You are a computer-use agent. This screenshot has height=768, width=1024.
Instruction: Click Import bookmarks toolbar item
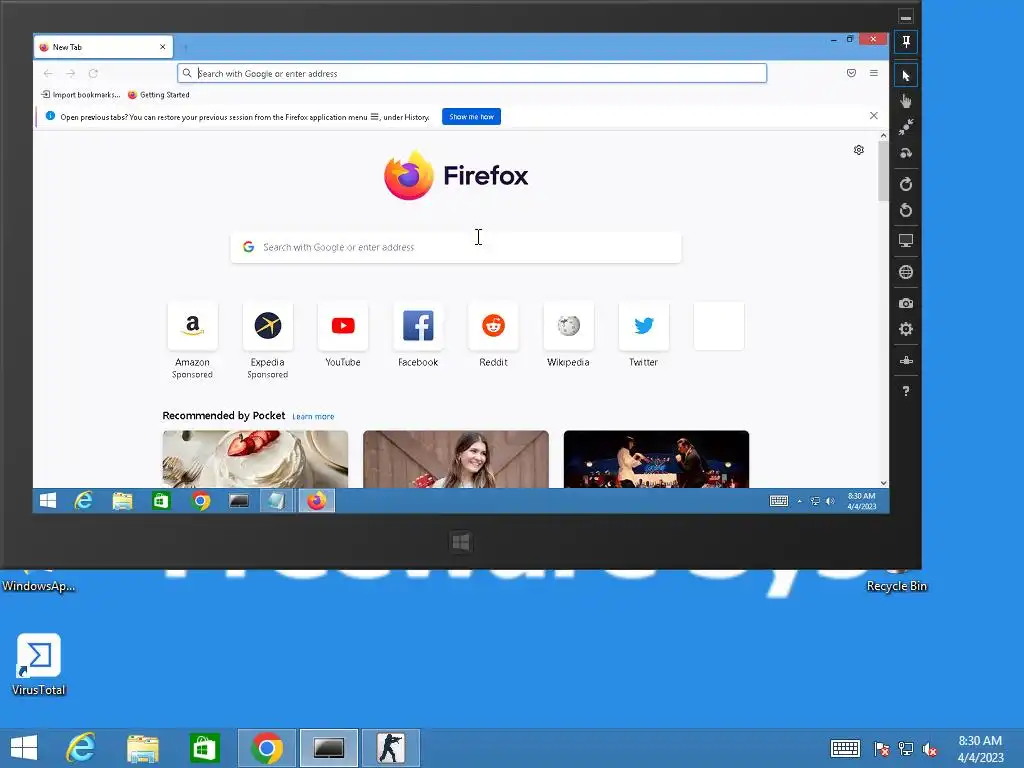tap(80, 95)
